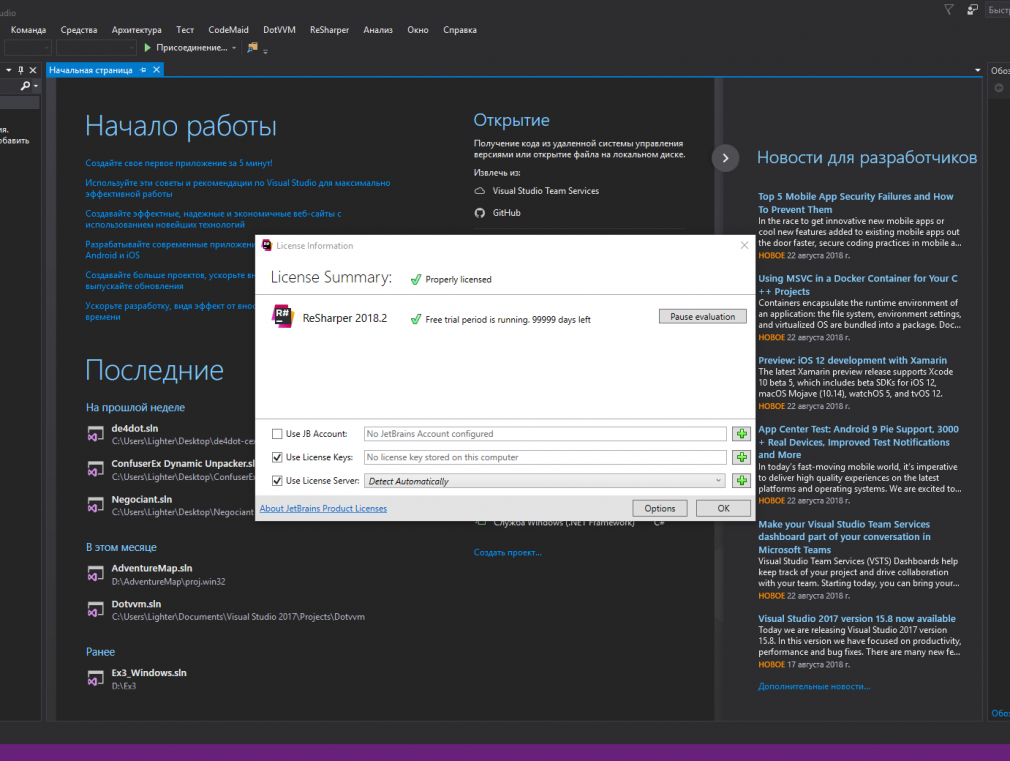
Task: Open Создайте свое первое приложение за 5 минут link
Action: (179, 164)
